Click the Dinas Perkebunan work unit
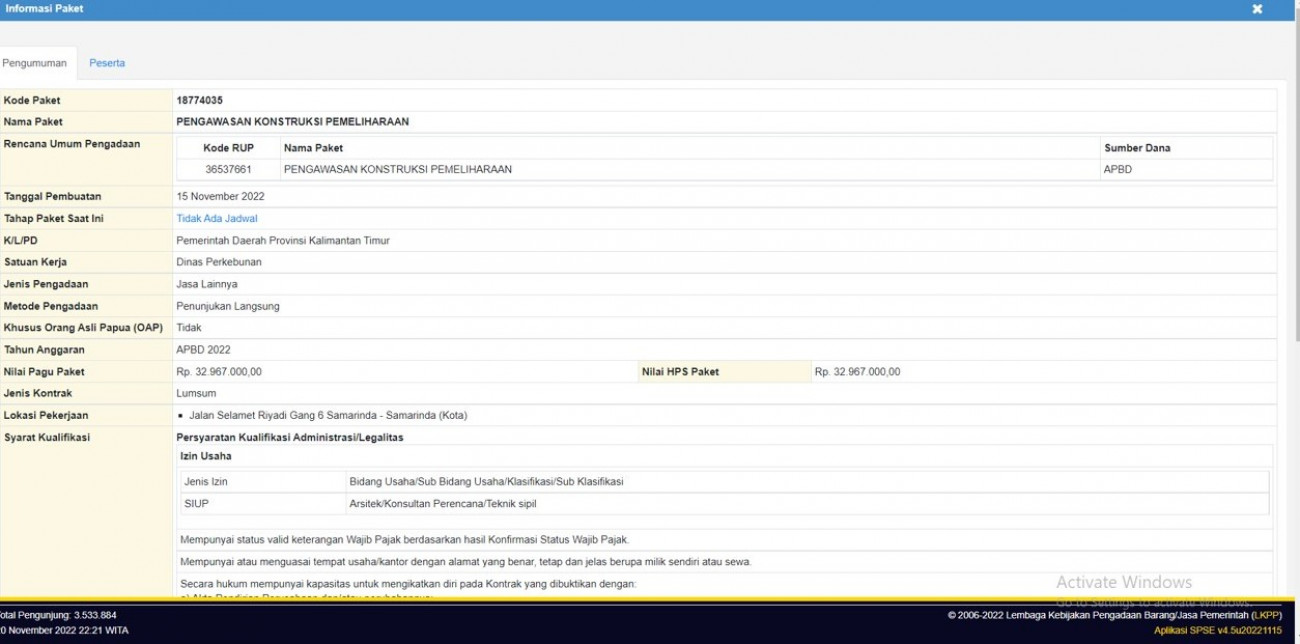The height and width of the screenshot is (644, 1300). click(x=219, y=262)
